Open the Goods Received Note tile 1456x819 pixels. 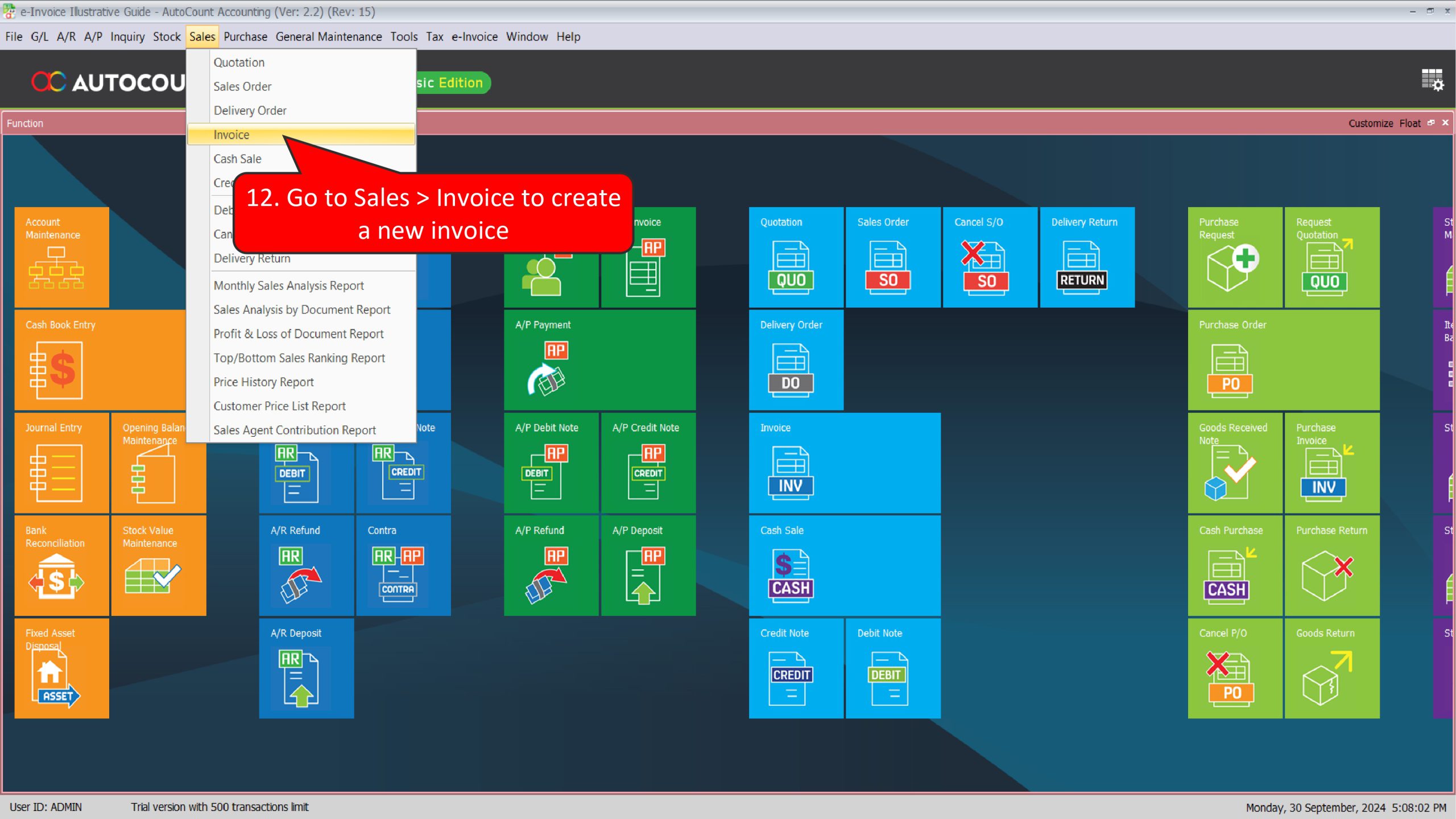(1235, 463)
